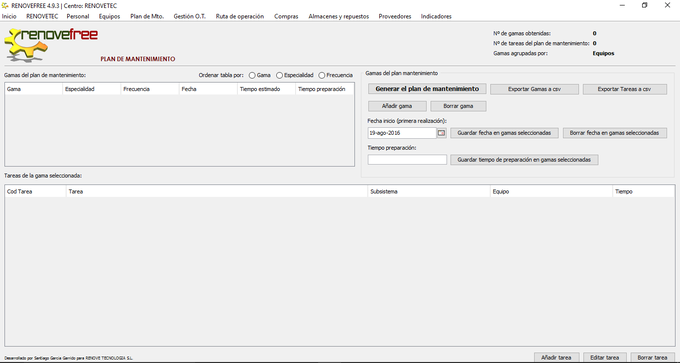Click the Especialidad column header
The height and width of the screenshot is (363, 680).
92,89
